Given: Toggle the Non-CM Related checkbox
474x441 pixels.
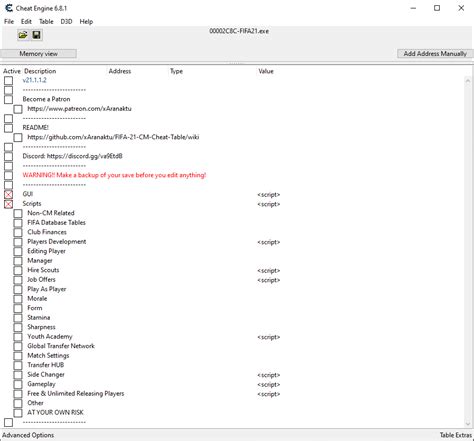Looking at the screenshot, I should 18,213.
